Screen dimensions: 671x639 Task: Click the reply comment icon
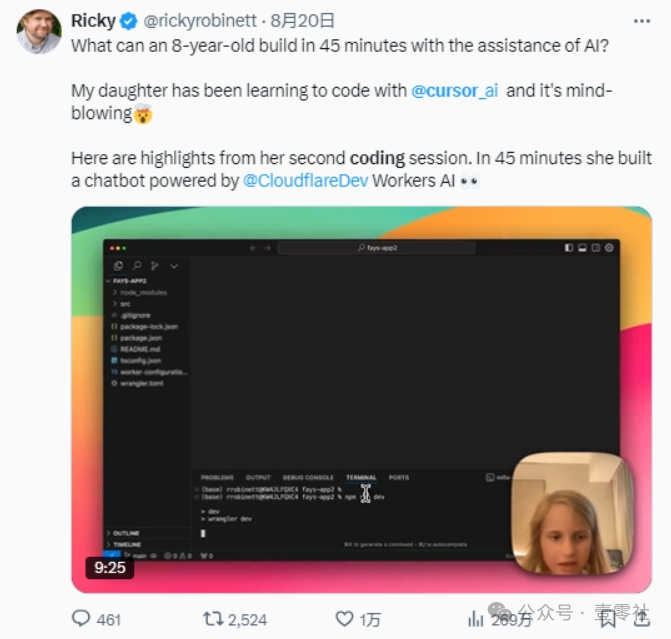click(x=80, y=619)
